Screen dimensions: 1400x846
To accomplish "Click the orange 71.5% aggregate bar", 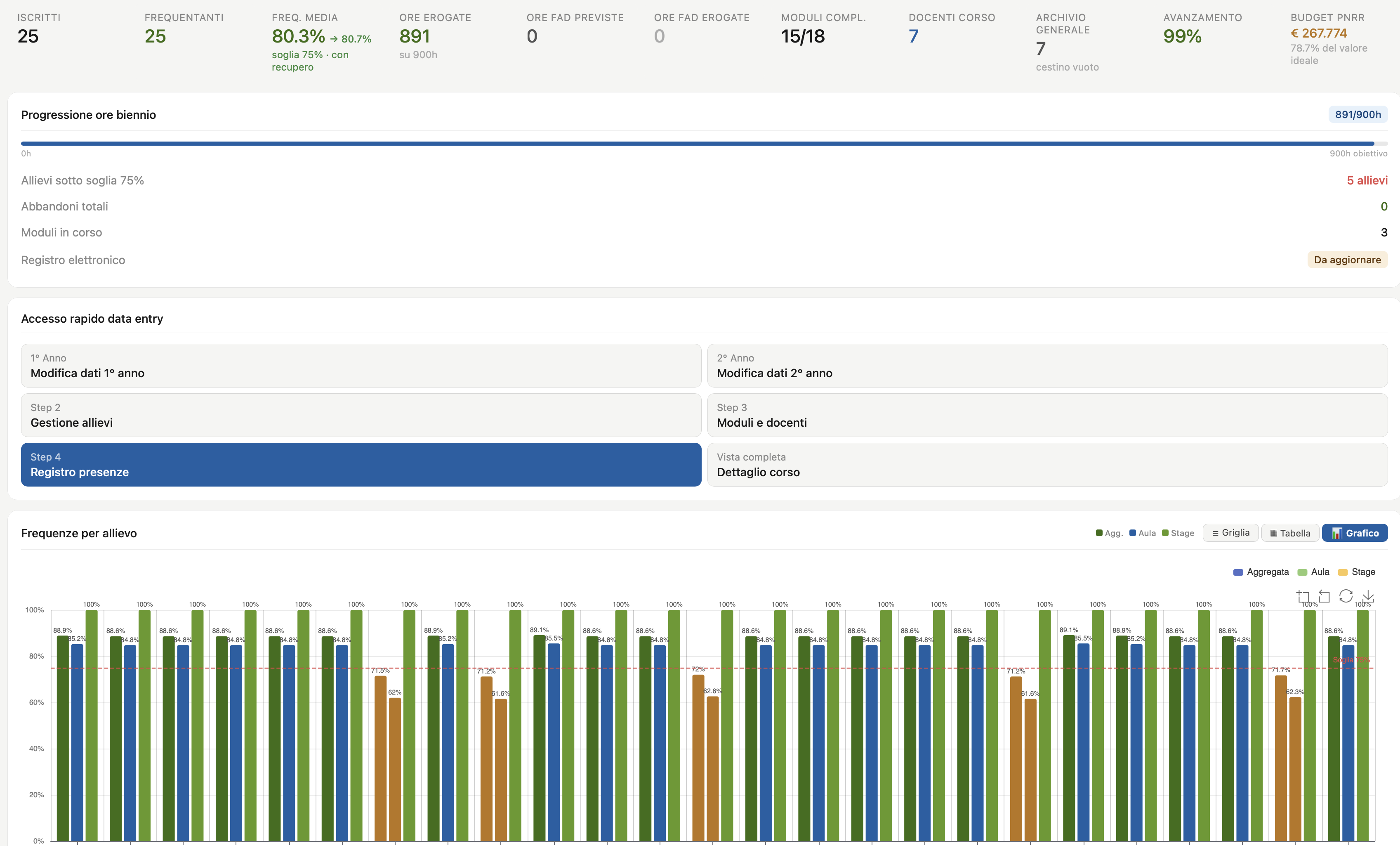I will 380,758.
